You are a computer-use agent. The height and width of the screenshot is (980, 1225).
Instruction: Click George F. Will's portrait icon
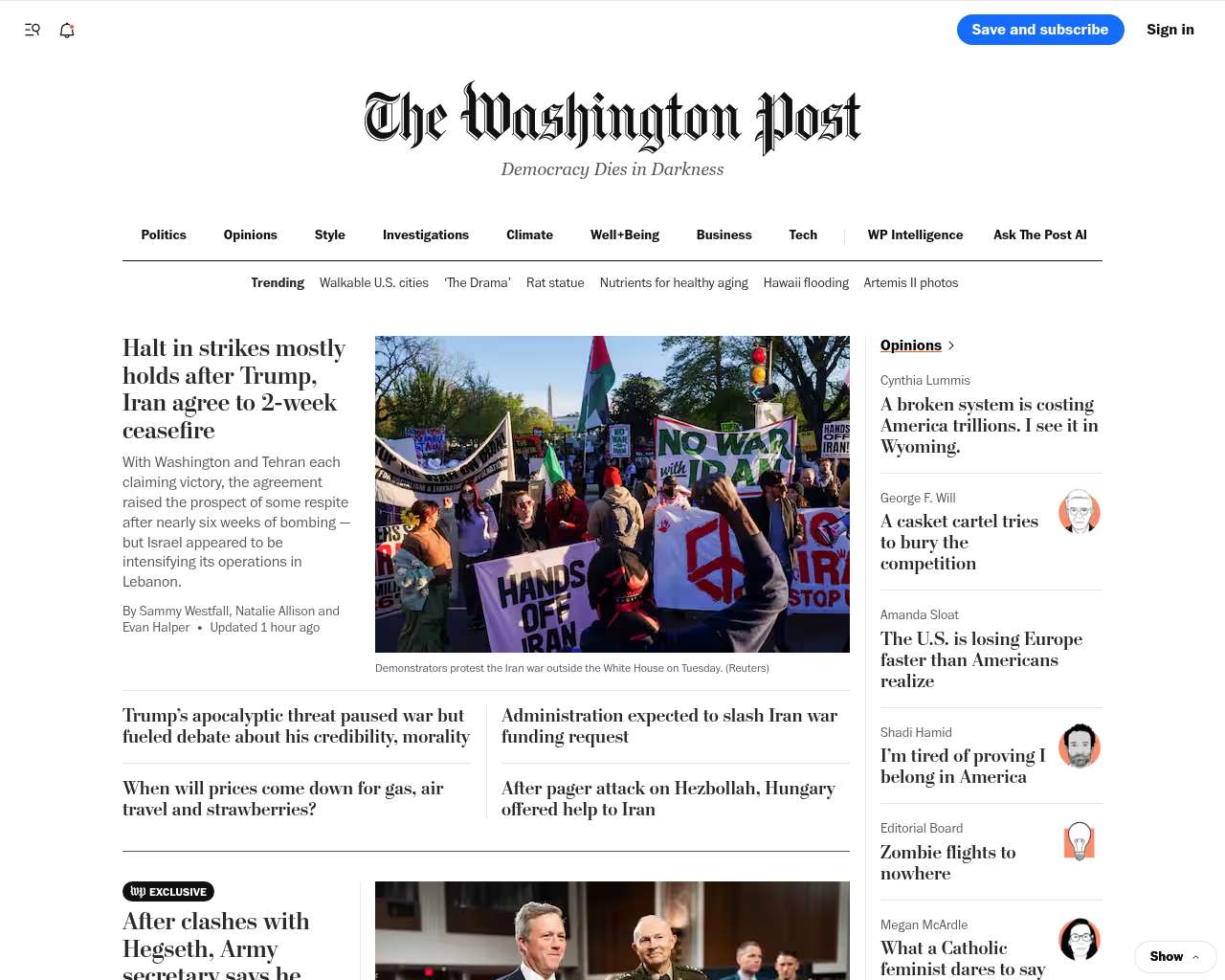coord(1080,512)
